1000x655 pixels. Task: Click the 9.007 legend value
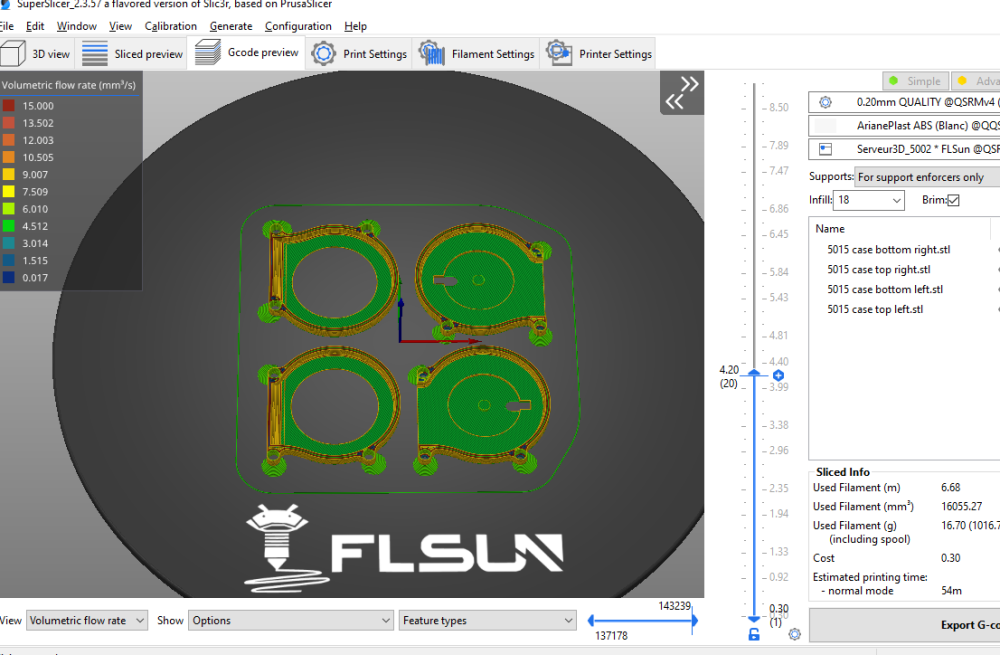(35, 175)
